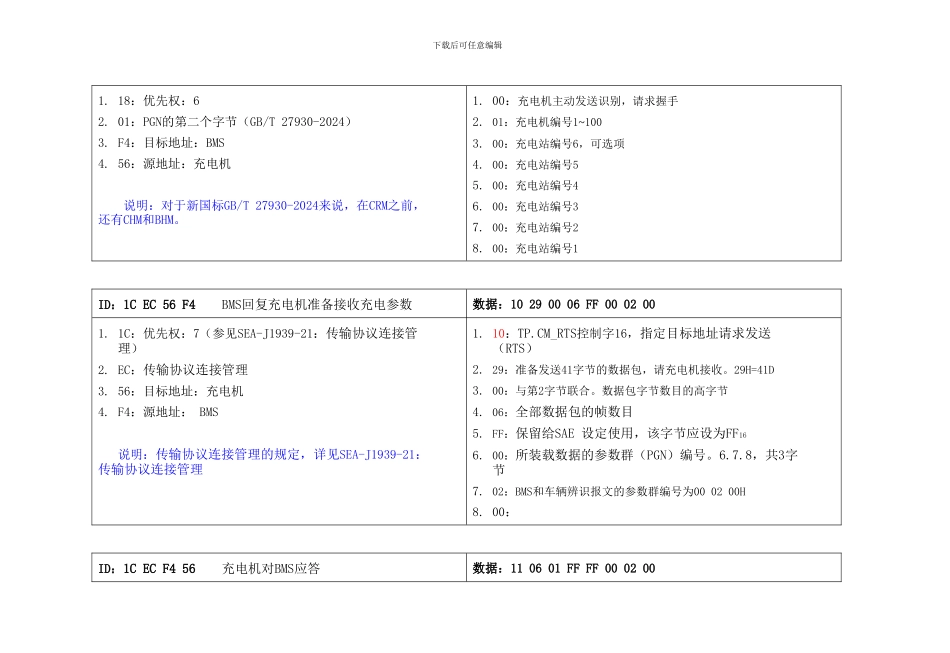Screen dimensions: 950x653
Task: Select the data '10 29 00 06 FF 00 02 00'
Action: [583, 305]
